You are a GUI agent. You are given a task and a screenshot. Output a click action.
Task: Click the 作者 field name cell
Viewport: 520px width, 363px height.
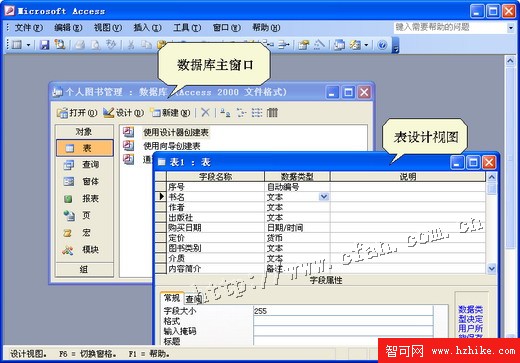[x=215, y=207]
